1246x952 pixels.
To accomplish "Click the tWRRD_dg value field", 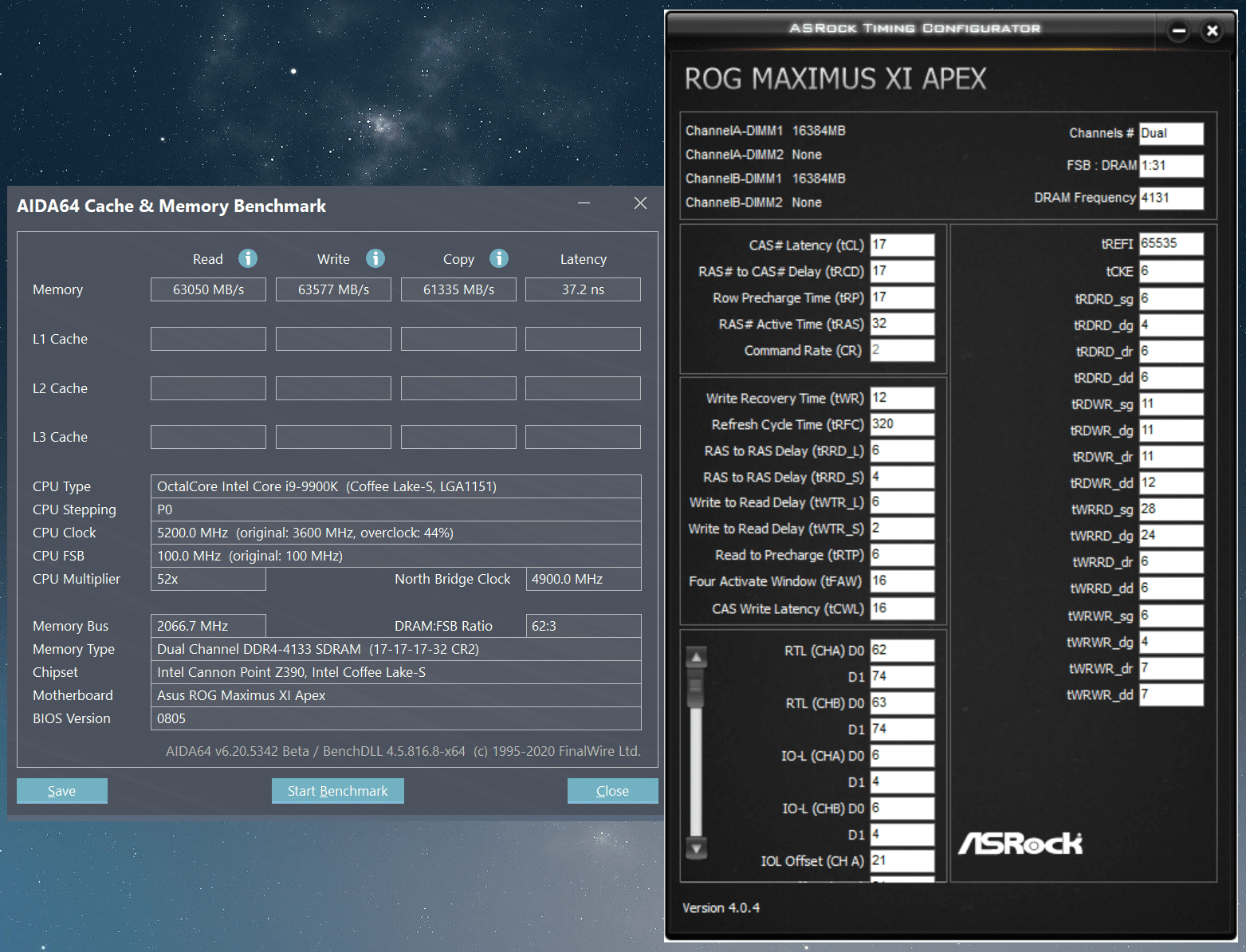I will click(1171, 536).
